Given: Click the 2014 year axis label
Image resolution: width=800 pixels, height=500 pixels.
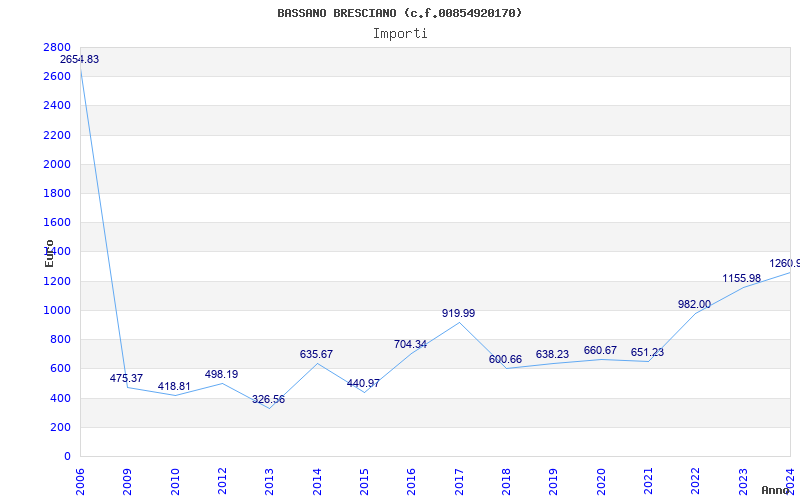Looking at the screenshot, I should tap(317, 482).
